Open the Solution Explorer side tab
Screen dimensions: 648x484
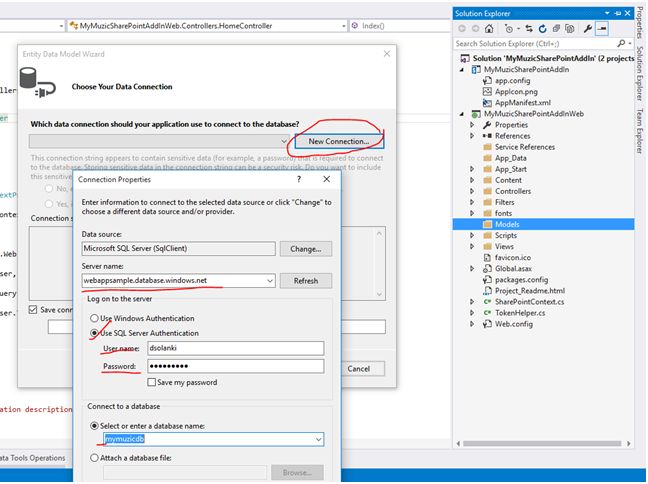(x=641, y=73)
